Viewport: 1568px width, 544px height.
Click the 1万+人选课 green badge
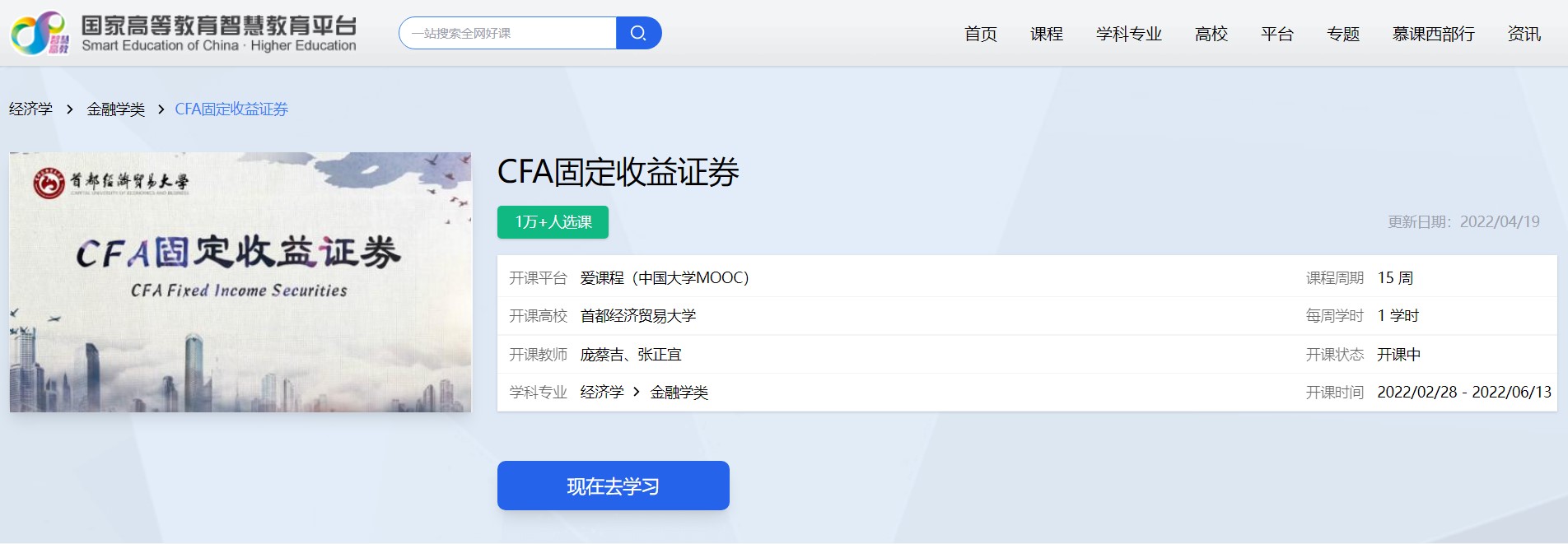553,222
